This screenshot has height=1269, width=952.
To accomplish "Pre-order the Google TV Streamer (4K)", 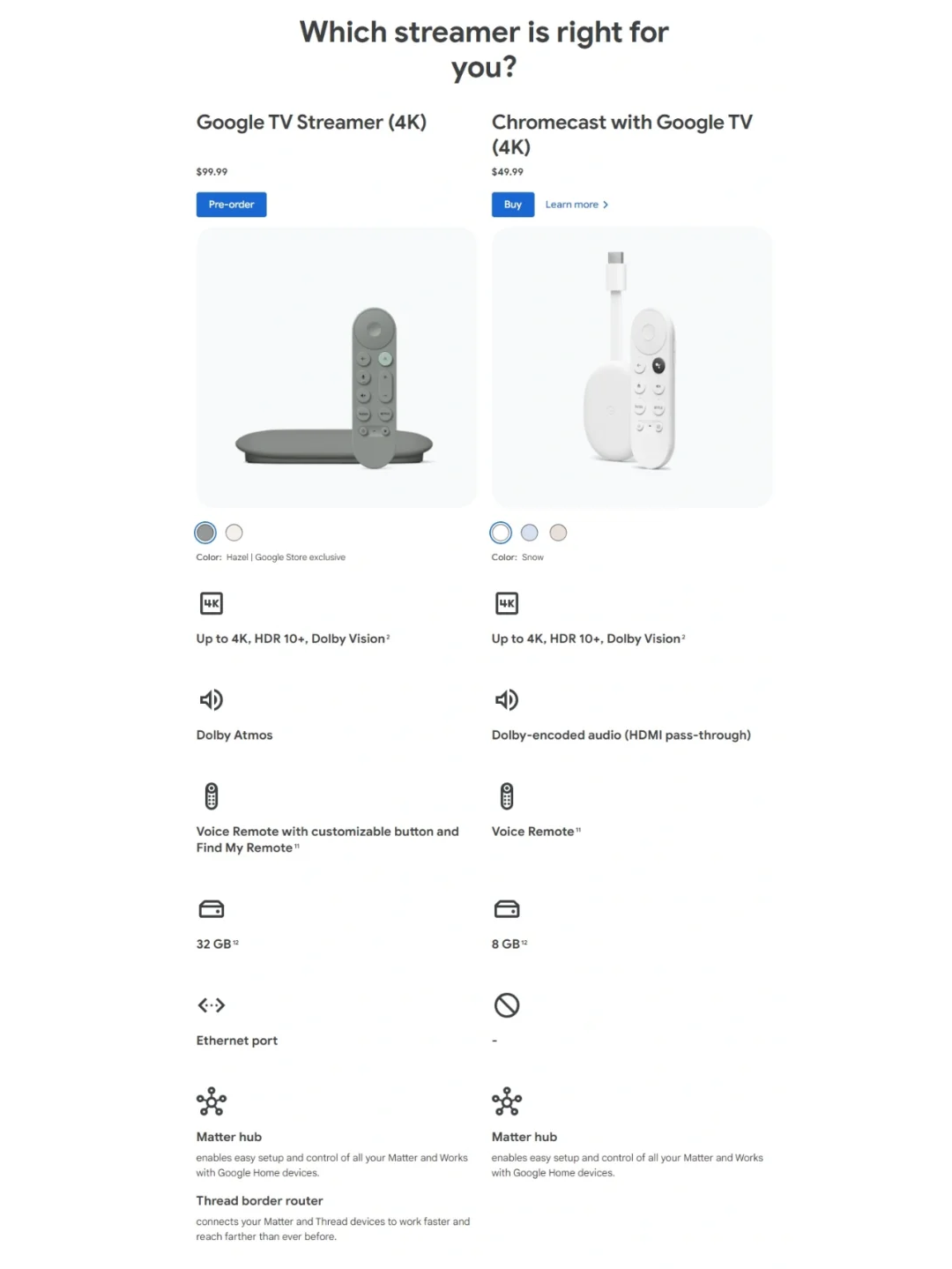I will (231, 205).
